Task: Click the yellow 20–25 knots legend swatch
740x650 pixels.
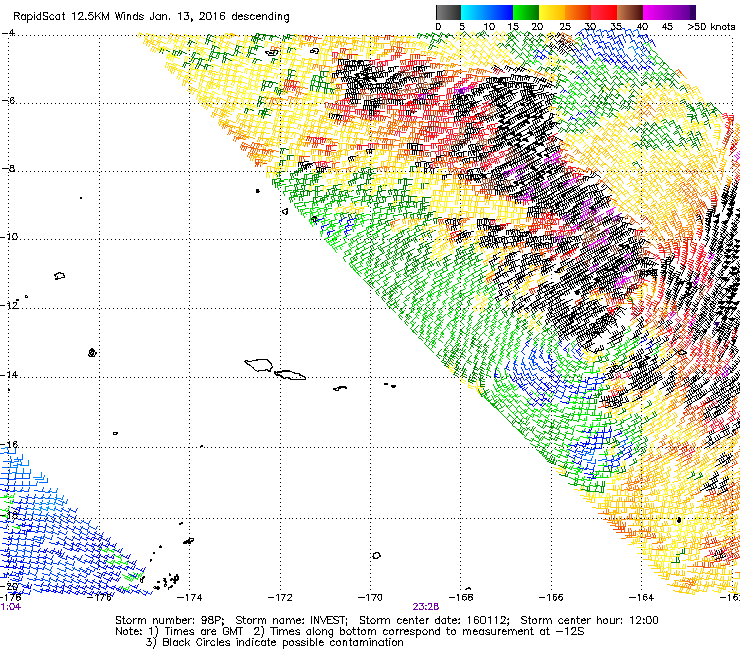Action: [552, 12]
